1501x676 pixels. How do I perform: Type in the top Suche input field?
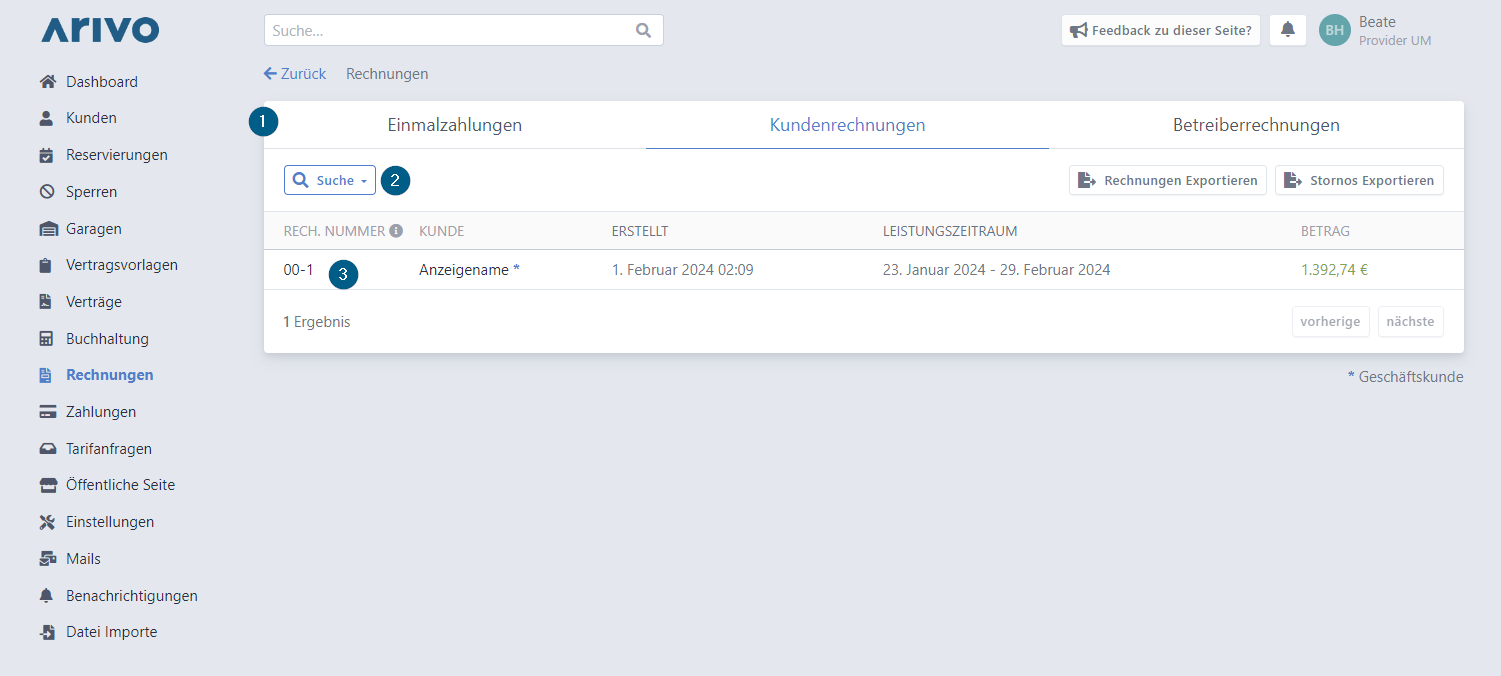tap(450, 30)
